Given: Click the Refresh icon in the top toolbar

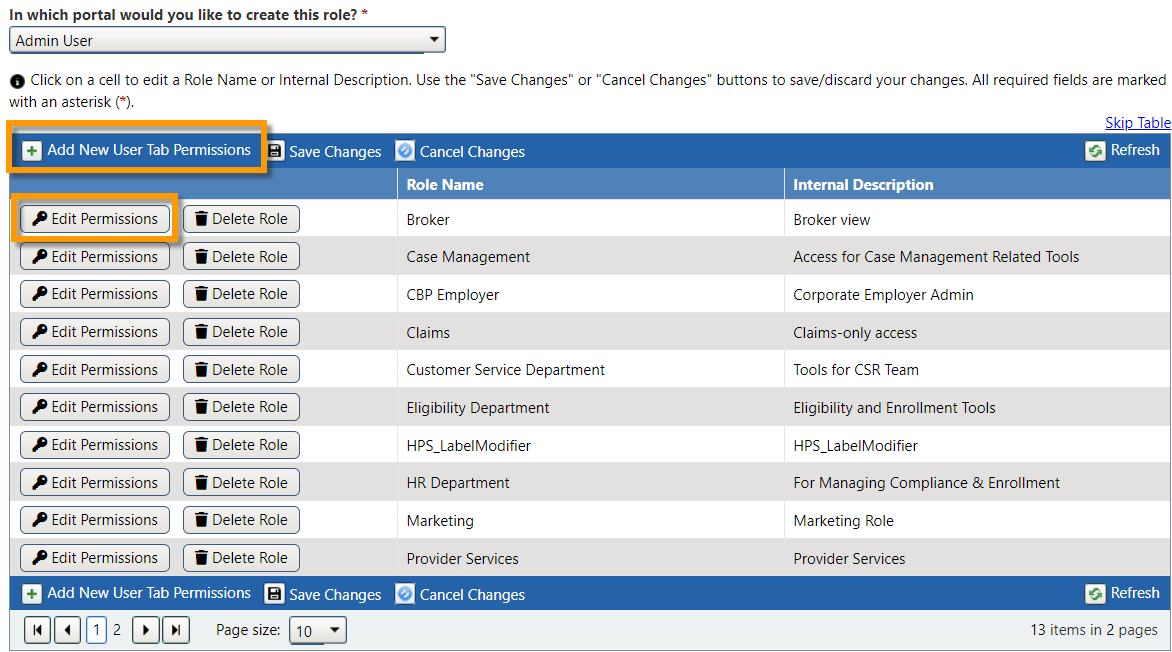Looking at the screenshot, I should coord(1096,150).
